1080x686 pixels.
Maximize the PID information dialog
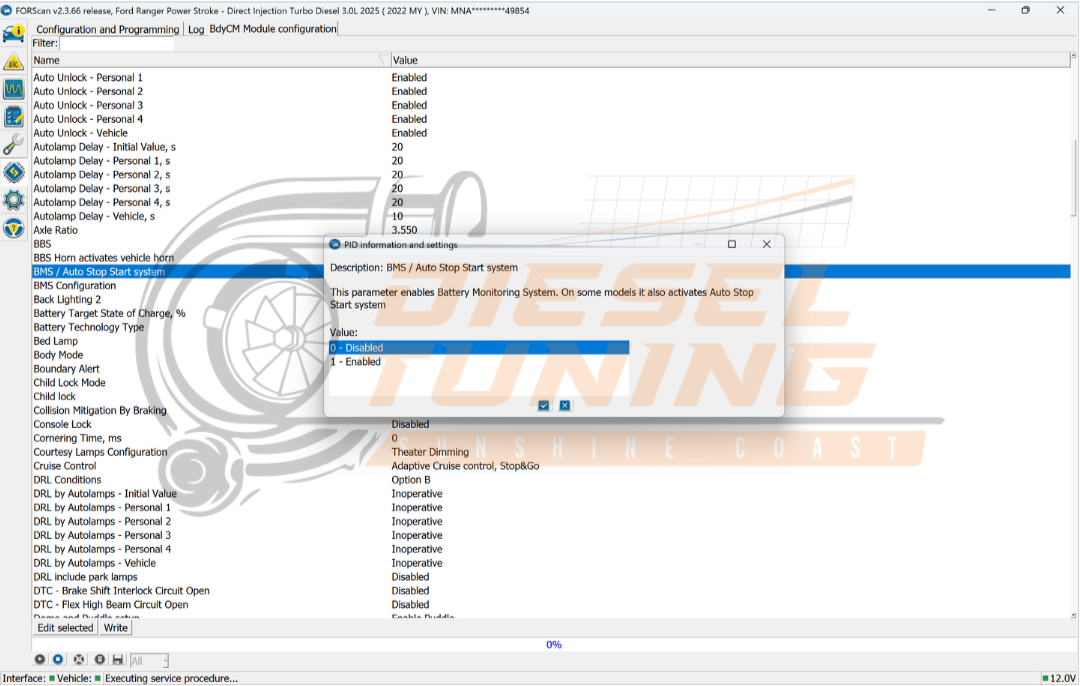pyautogui.click(x=731, y=245)
